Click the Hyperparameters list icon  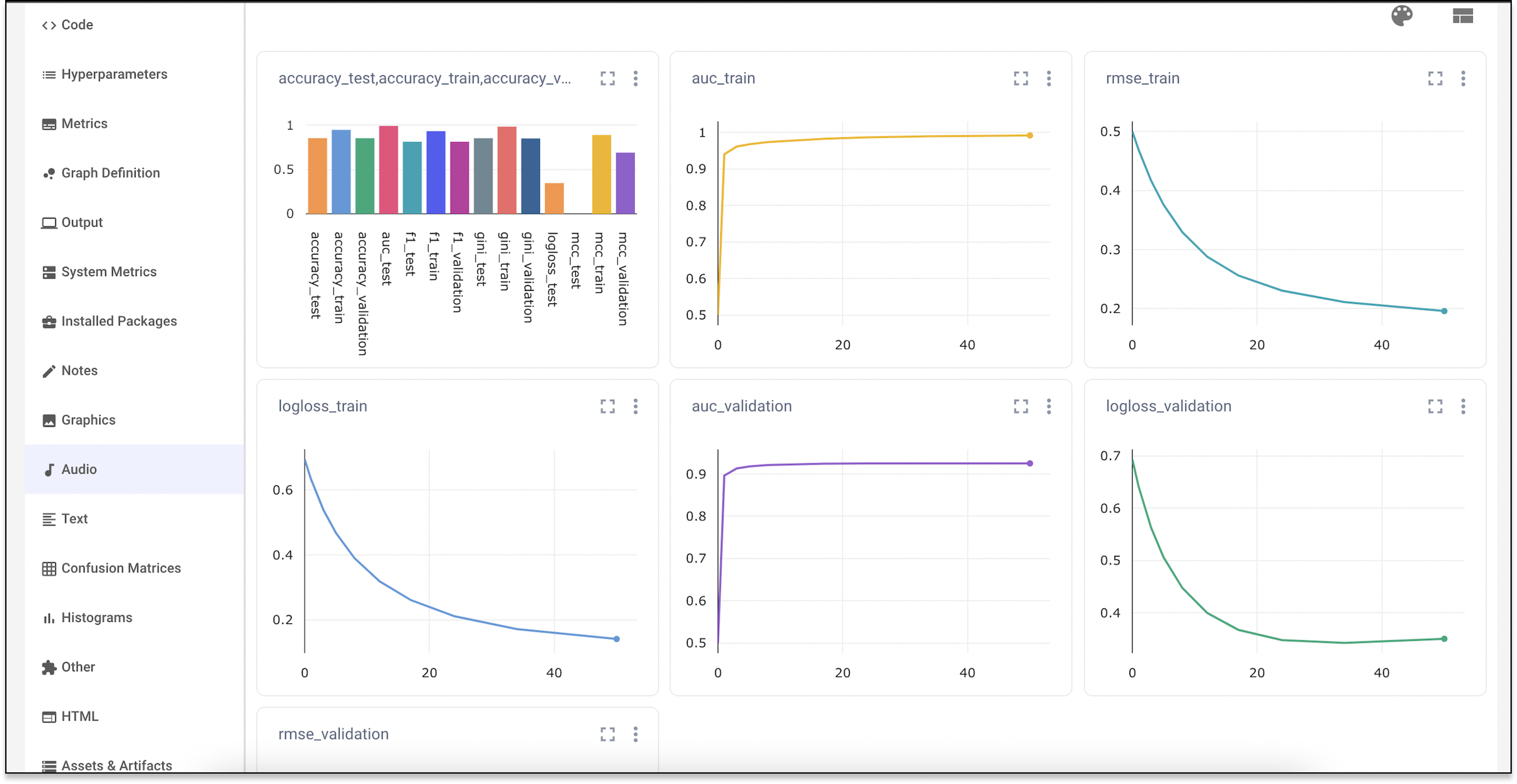point(49,74)
